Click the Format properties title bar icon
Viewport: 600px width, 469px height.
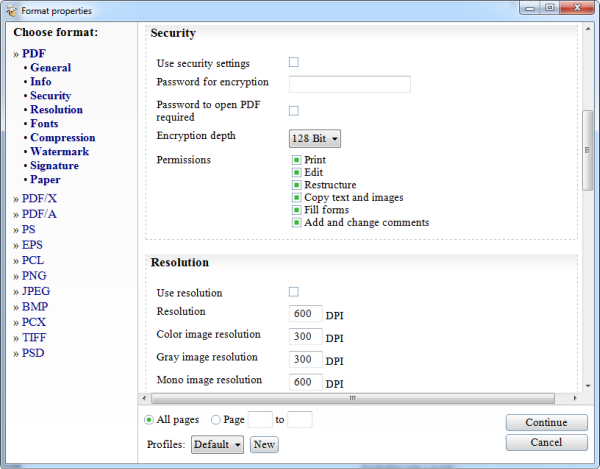pyautogui.click(x=11, y=10)
